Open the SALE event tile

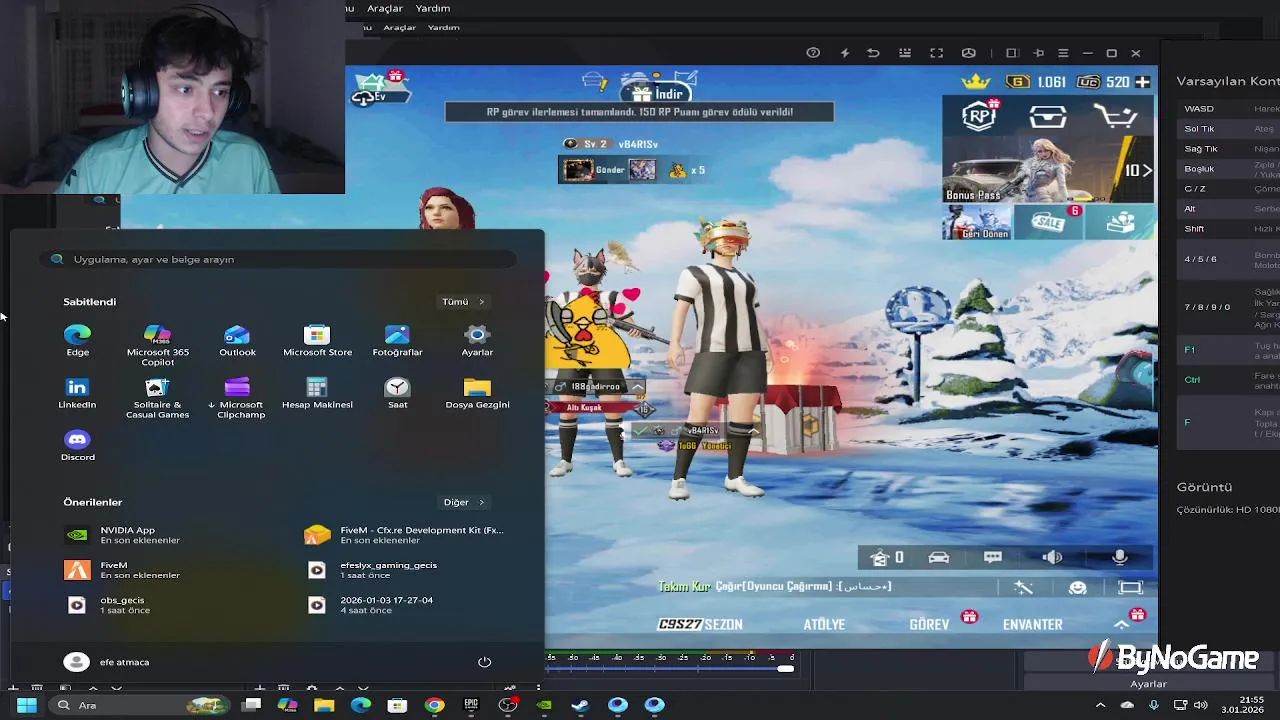point(1049,222)
